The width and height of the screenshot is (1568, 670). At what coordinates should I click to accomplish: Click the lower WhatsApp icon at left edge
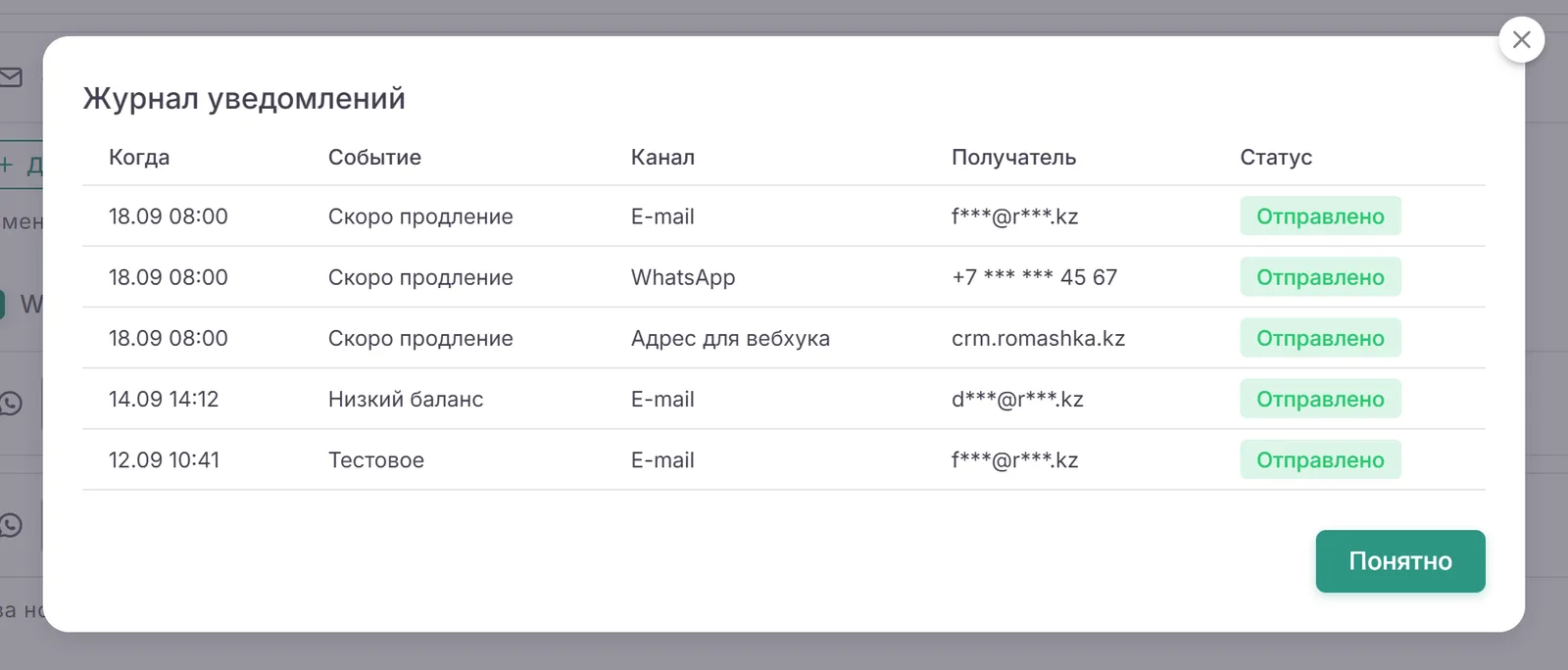(x=11, y=525)
